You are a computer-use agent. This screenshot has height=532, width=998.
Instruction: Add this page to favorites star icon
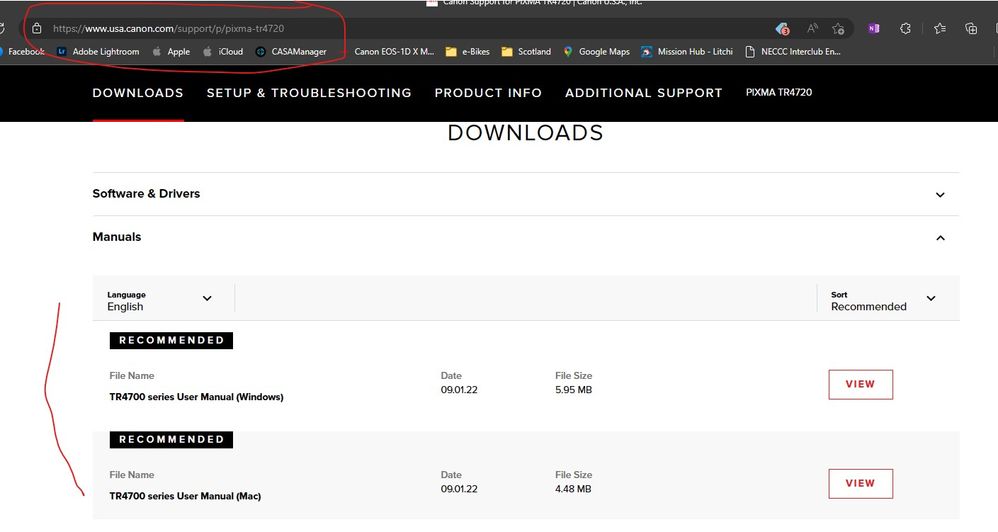838,29
